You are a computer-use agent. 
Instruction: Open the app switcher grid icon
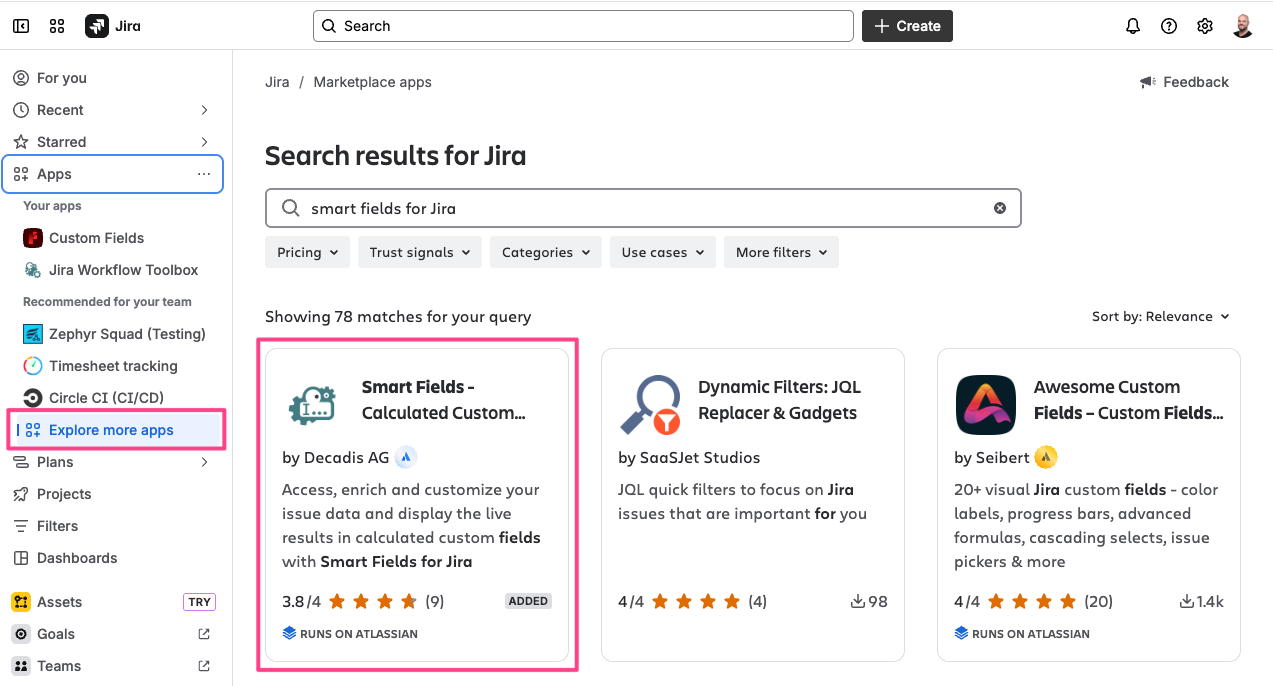(x=57, y=26)
